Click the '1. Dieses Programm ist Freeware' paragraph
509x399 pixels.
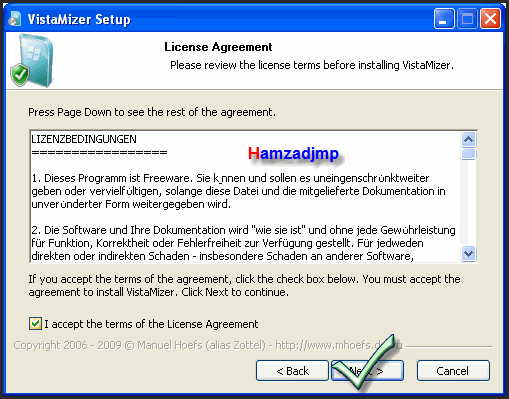[x=238, y=191]
